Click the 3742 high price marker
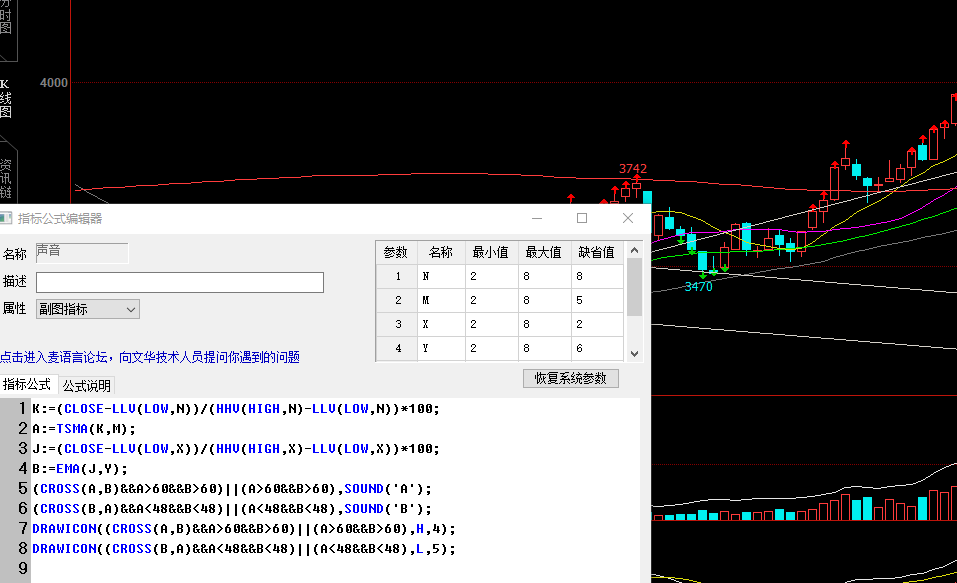Viewport: 957px width, 583px height. tap(633, 169)
